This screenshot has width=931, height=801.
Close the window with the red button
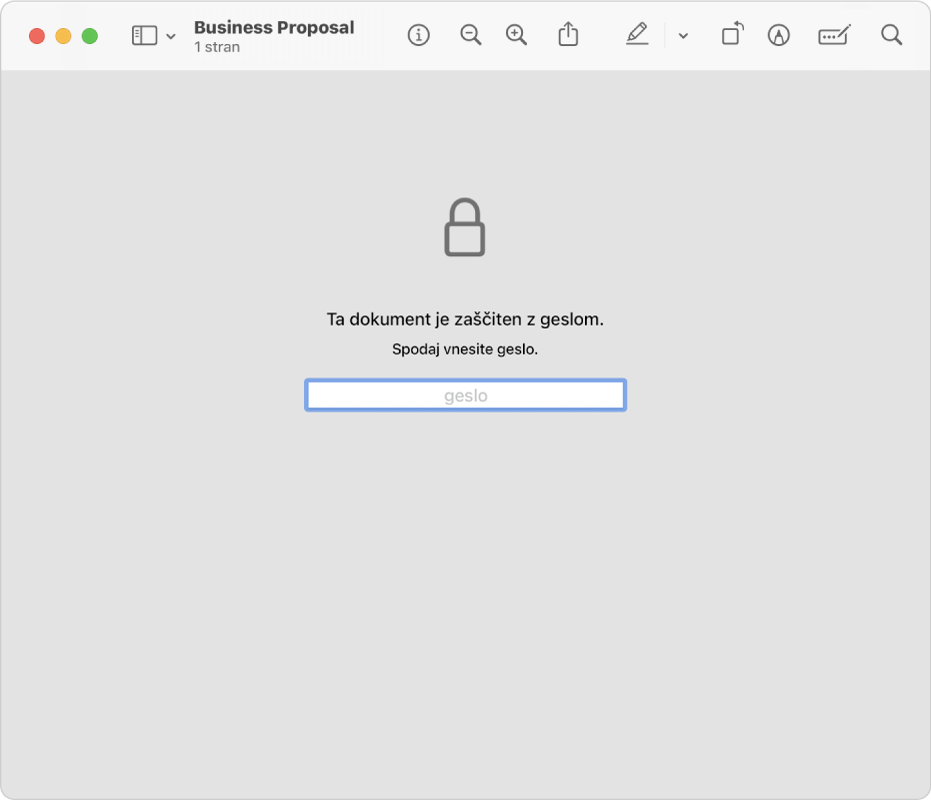point(37,36)
